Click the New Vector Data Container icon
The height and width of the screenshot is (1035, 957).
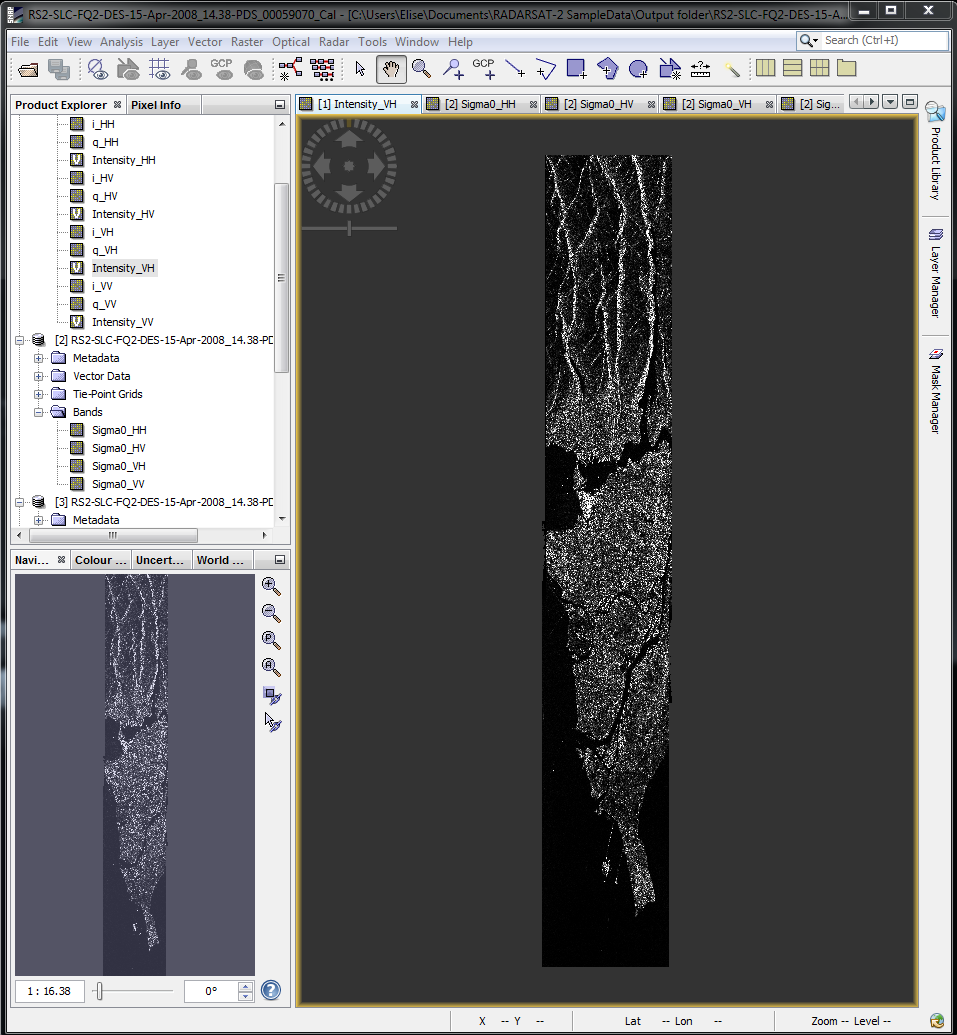(669, 69)
